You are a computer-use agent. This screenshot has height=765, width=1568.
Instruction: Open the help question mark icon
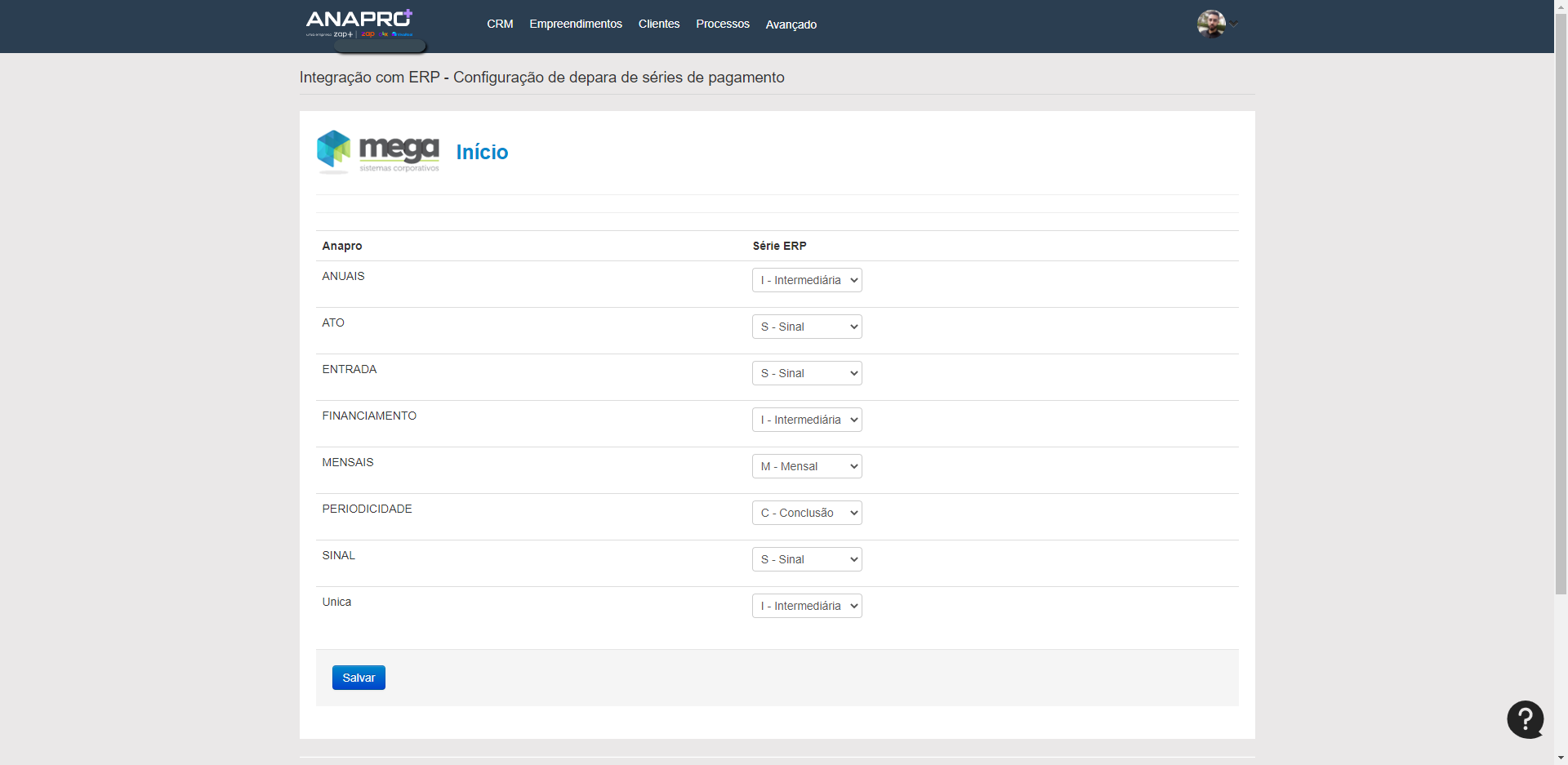coord(1525,719)
